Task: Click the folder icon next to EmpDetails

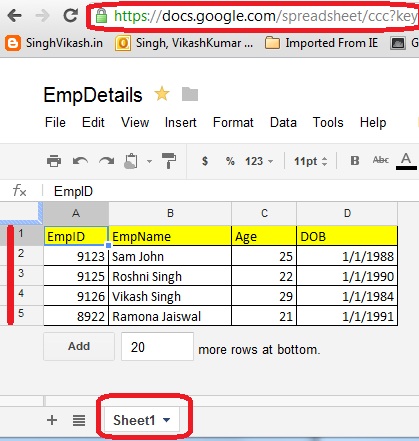Action: [x=190, y=94]
